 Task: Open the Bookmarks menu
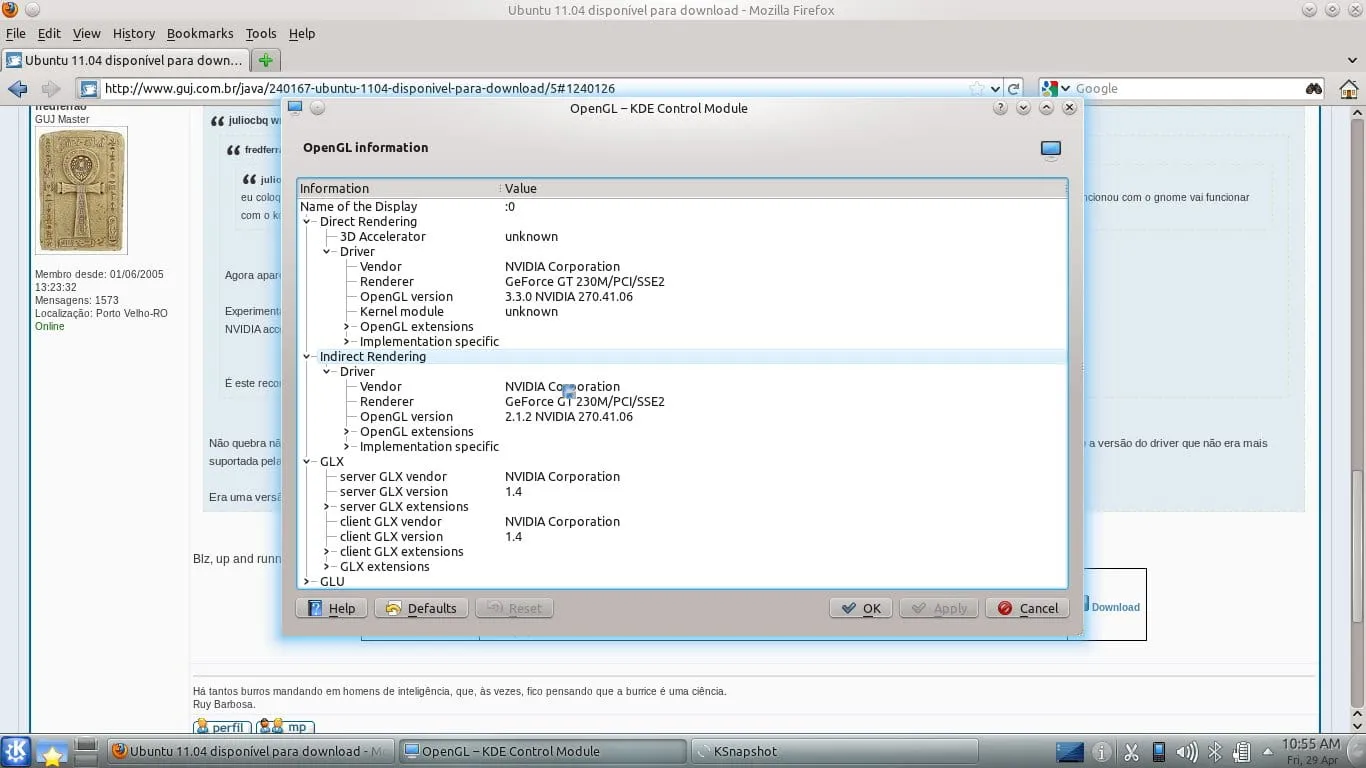tap(199, 33)
